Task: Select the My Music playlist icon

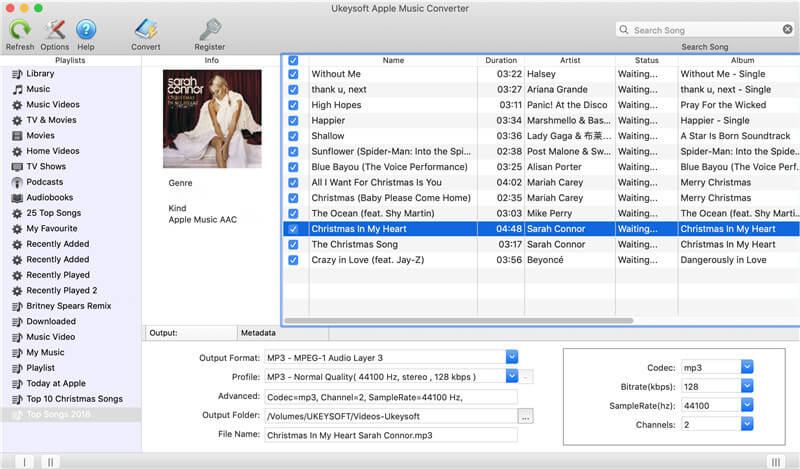Action: 17,353
